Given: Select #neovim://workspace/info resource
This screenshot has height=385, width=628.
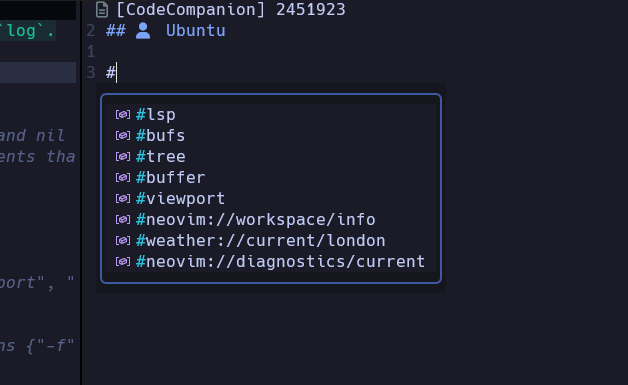Looking at the screenshot, I should coord(271,220).
